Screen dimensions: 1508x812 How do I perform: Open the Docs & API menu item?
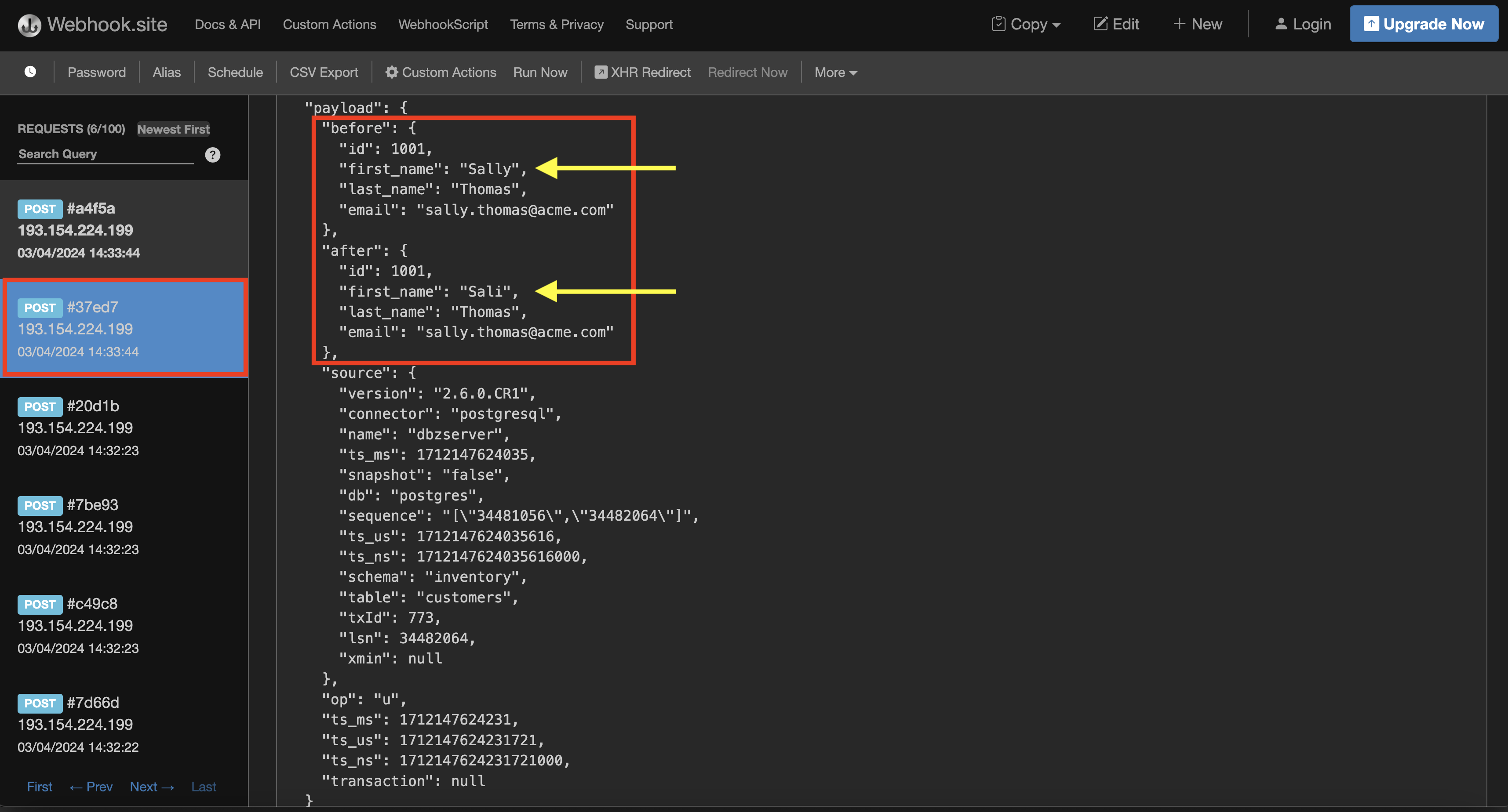click(228, 25)
